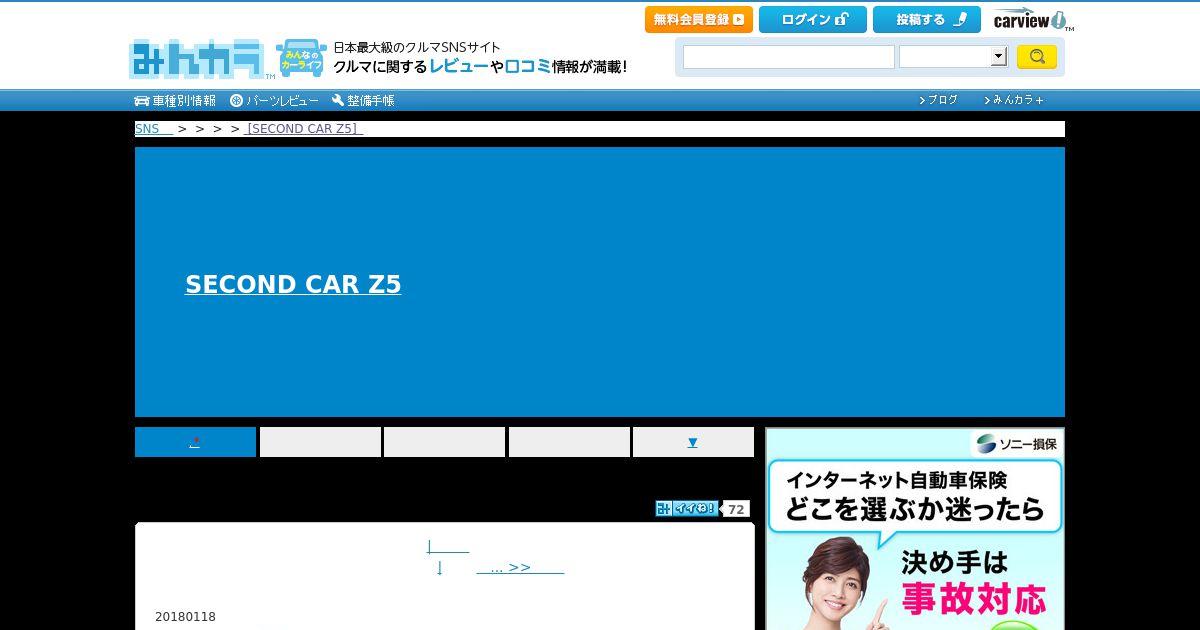Click the tagline 日本最大級のクルマSNSサイト
The height and width of the screenshot is (630, 1200).
417,47
